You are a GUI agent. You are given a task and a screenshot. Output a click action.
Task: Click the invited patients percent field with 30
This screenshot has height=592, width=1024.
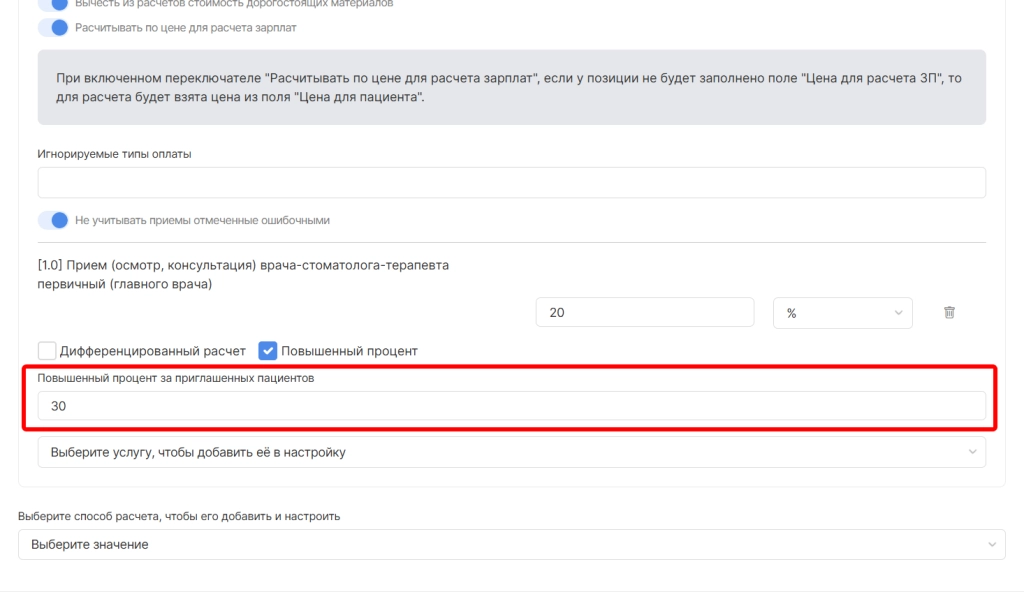[x=511, y=406]
